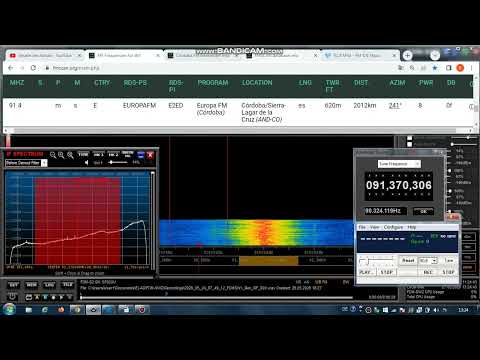Screen dimensions: 480x360
Task: Click the second top-row button in SDR control bar
Action: (32, 285)
